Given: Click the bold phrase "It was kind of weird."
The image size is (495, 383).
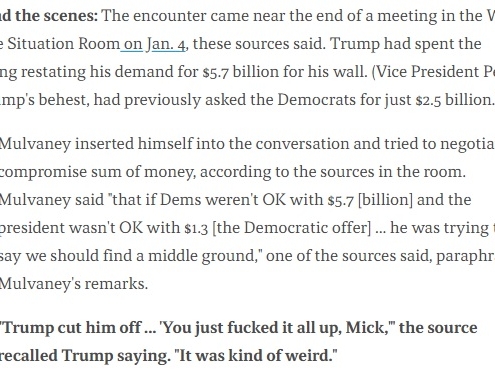Looking at the screenshot, I should coord(256,356).
